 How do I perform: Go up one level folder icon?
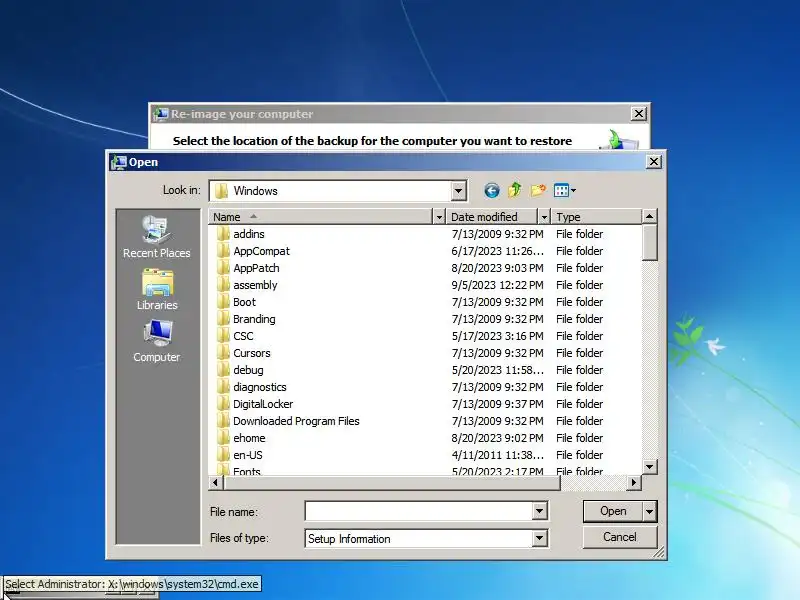[x=515, y=190]
